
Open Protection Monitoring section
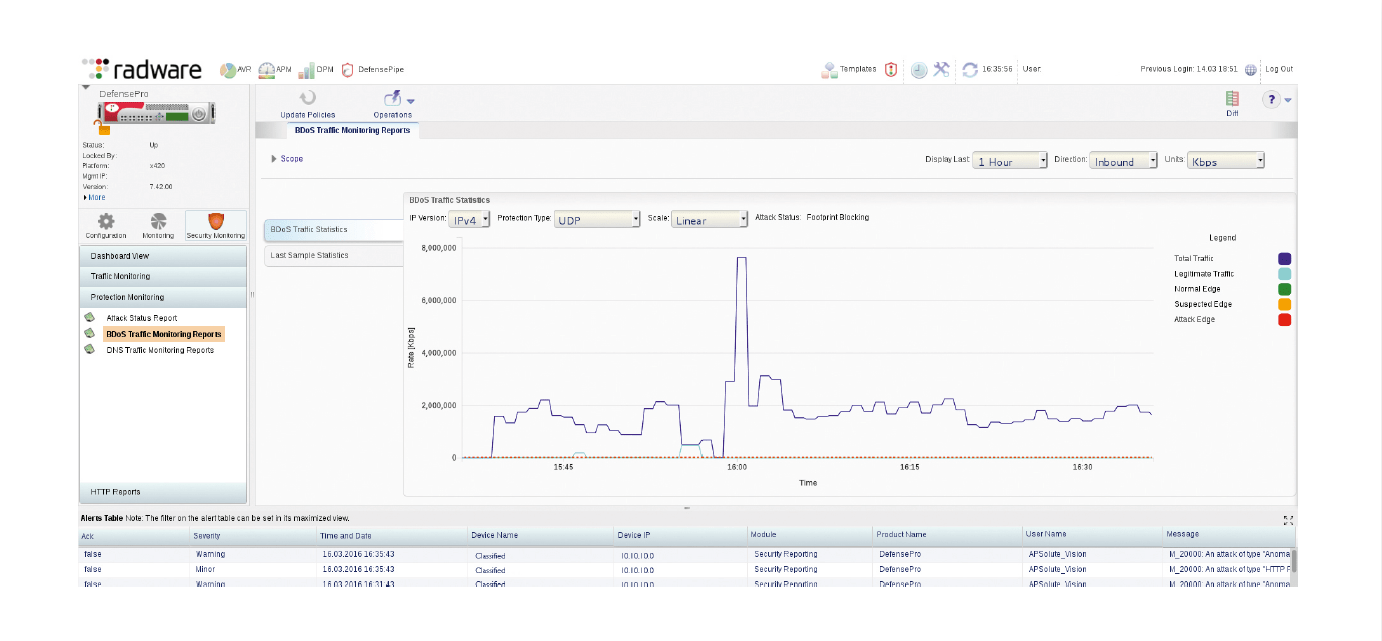[163, 297]
